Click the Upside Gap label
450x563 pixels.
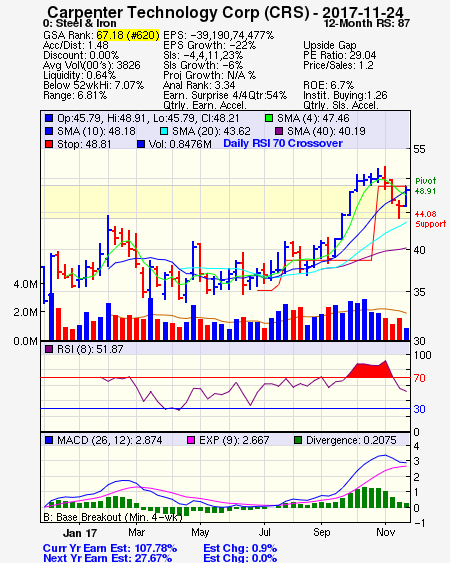click(330, 45)
